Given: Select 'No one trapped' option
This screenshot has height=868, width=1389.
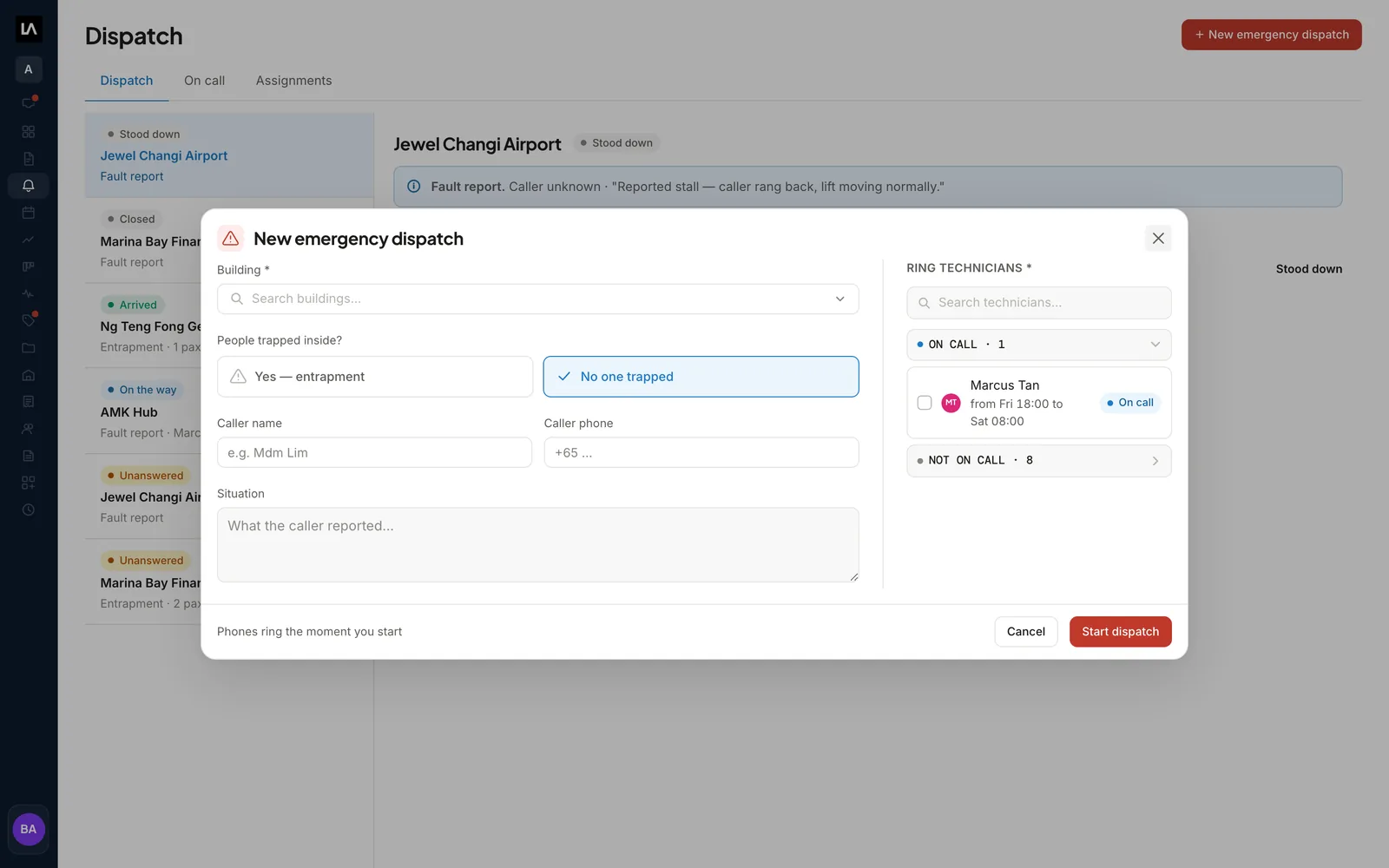Looking at the screenshot, I should point(701,377).
